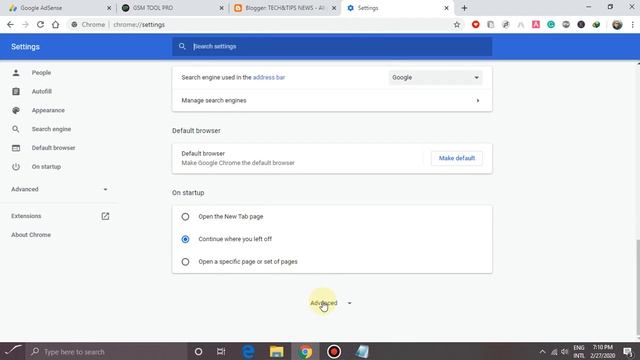Click the page vertical scrollbar
Image resolution: width=640 pixels, height=360 pixels.
pos(638,287)
